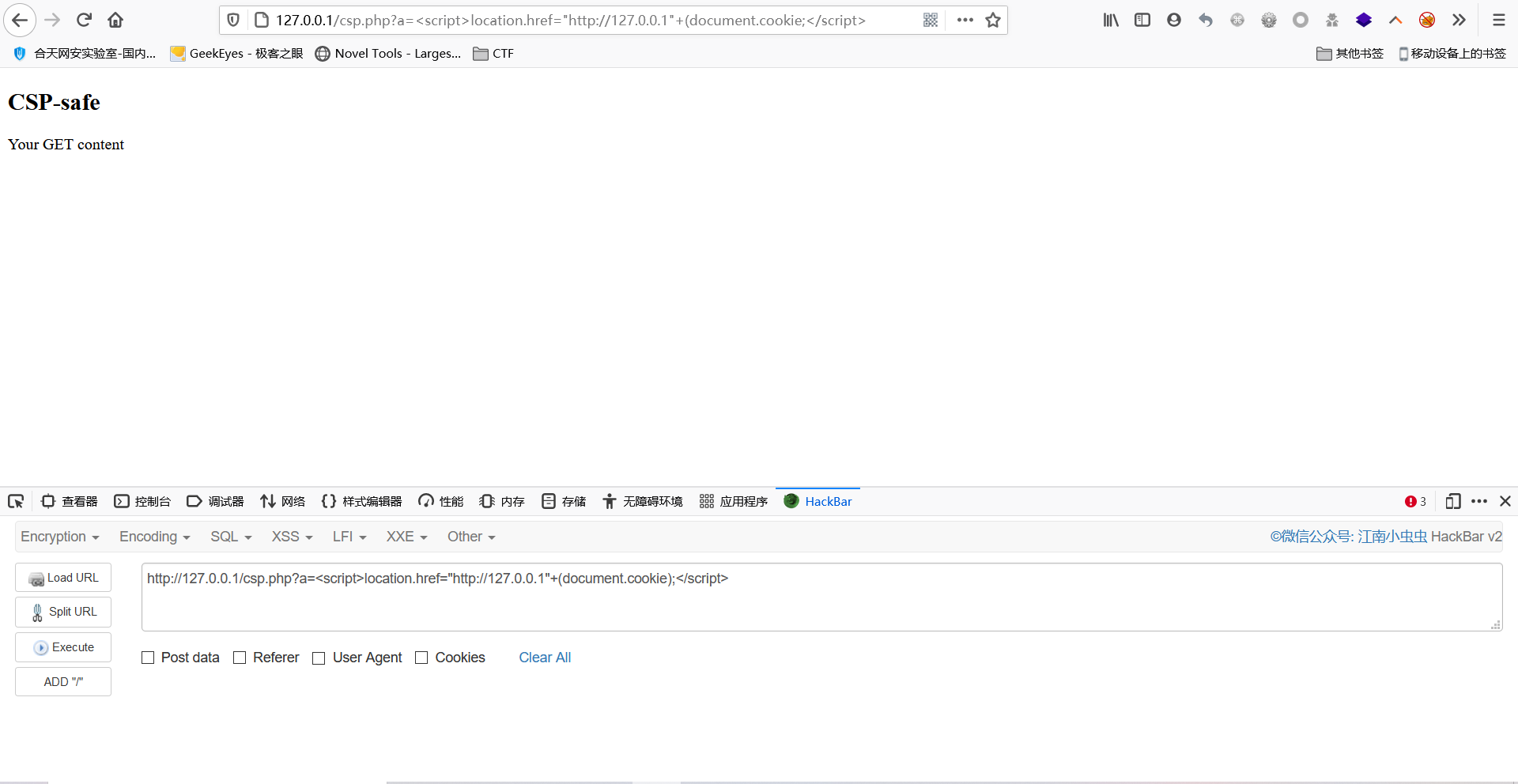The width and height of the screenshot is (1518, 784).
Task: Click the red error count badge
Action: click(1415, 501)
